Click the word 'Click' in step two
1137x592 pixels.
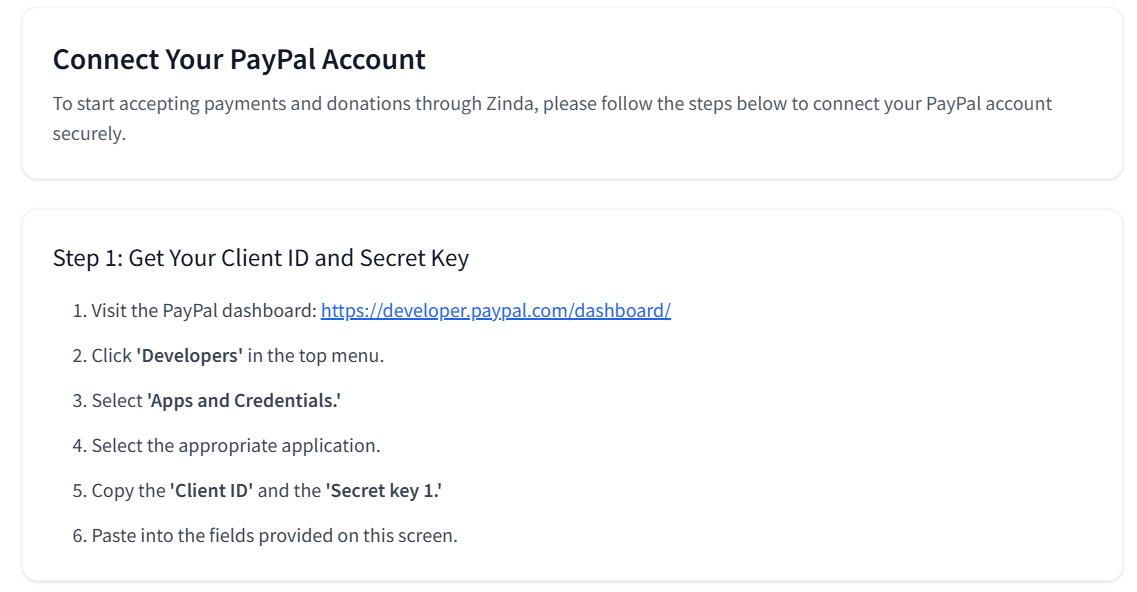111,355
